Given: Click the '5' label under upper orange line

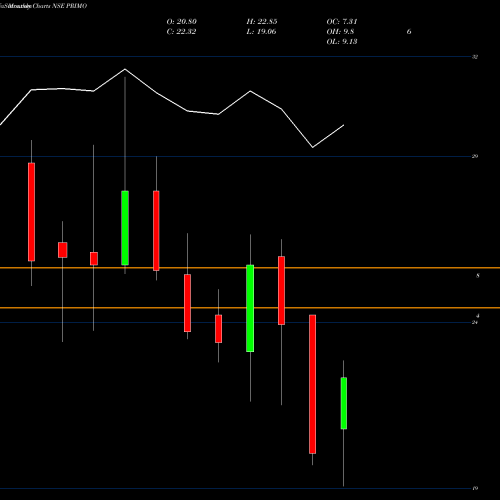Looking at the screenshot, I should (x=478, y=276).
